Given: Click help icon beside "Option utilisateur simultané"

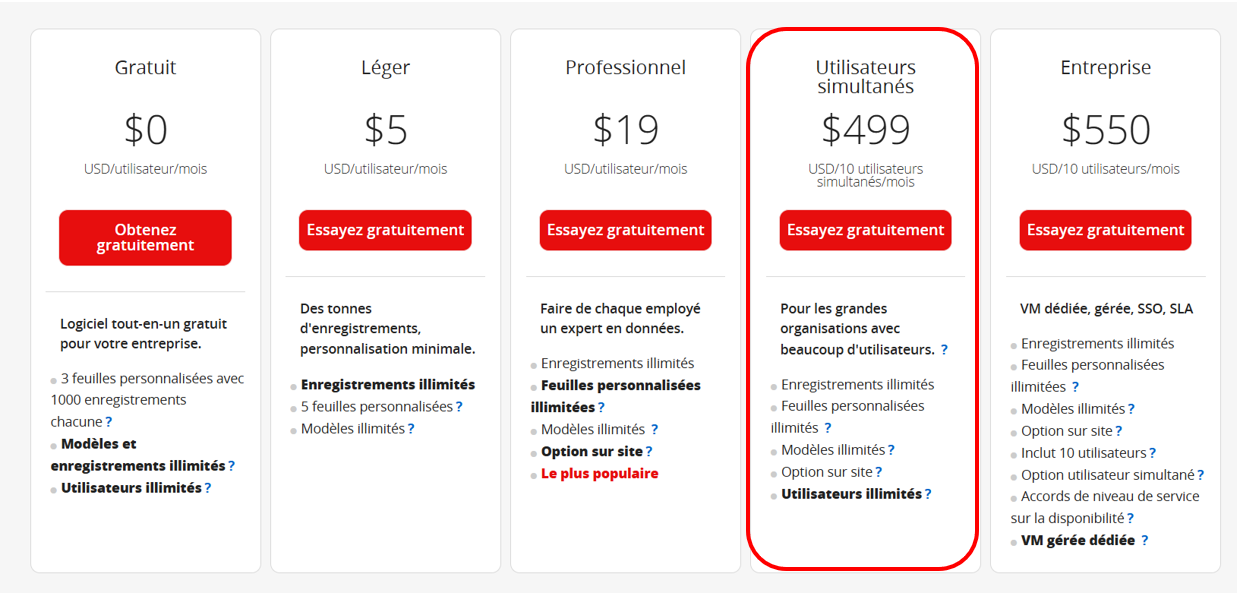Looking at the screenshot, I should tap(1200, 475).
